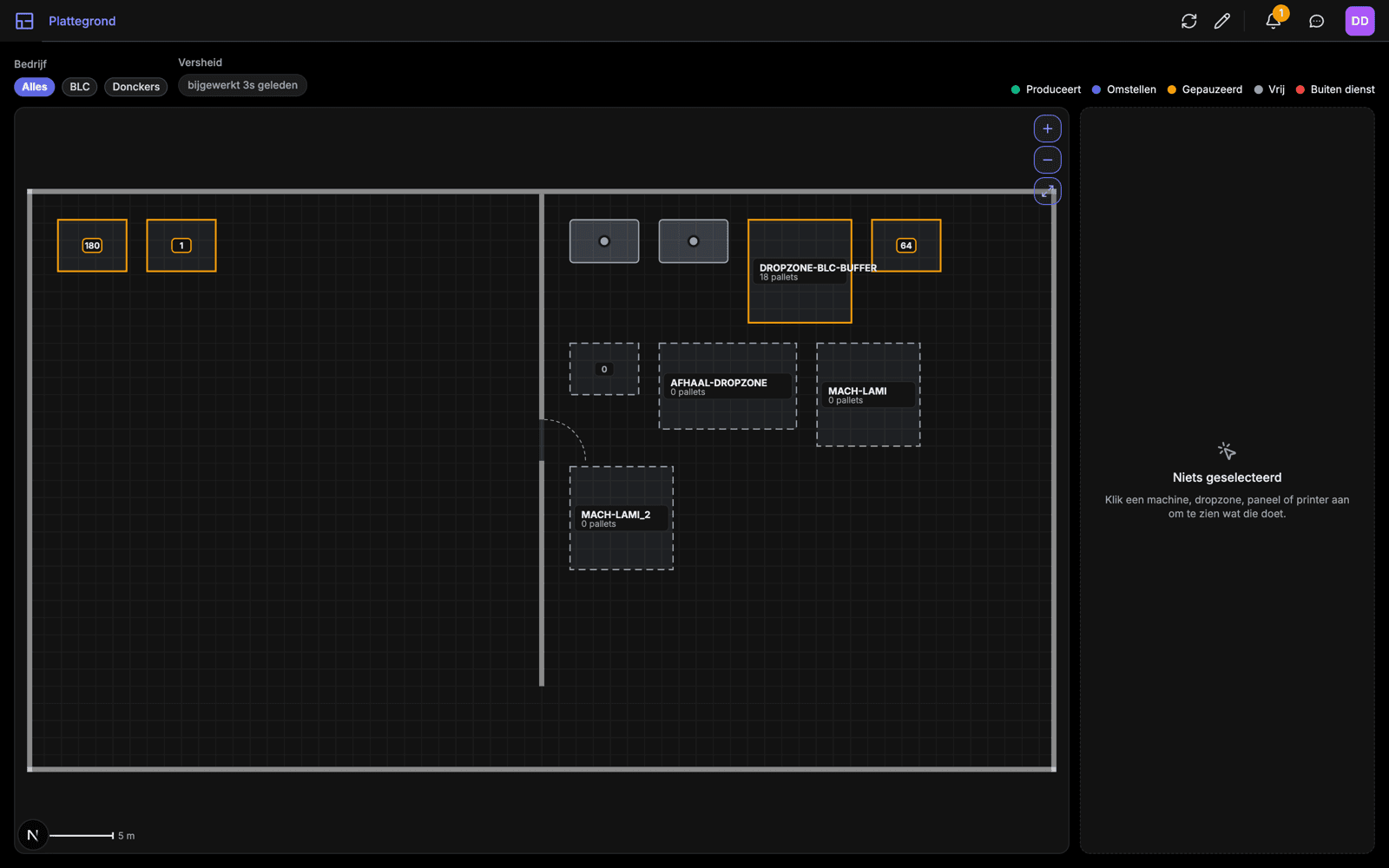Open edit mode with the pencil icon
1389x868 pixels.
pyautogui.click(x=1222, y=21)
